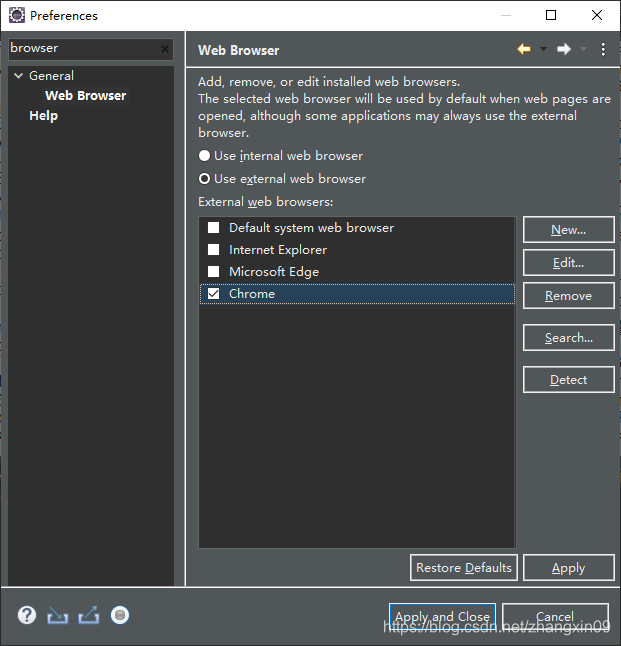Click Restore Defaults
621x646 pixels.
(x=464, y=568)
